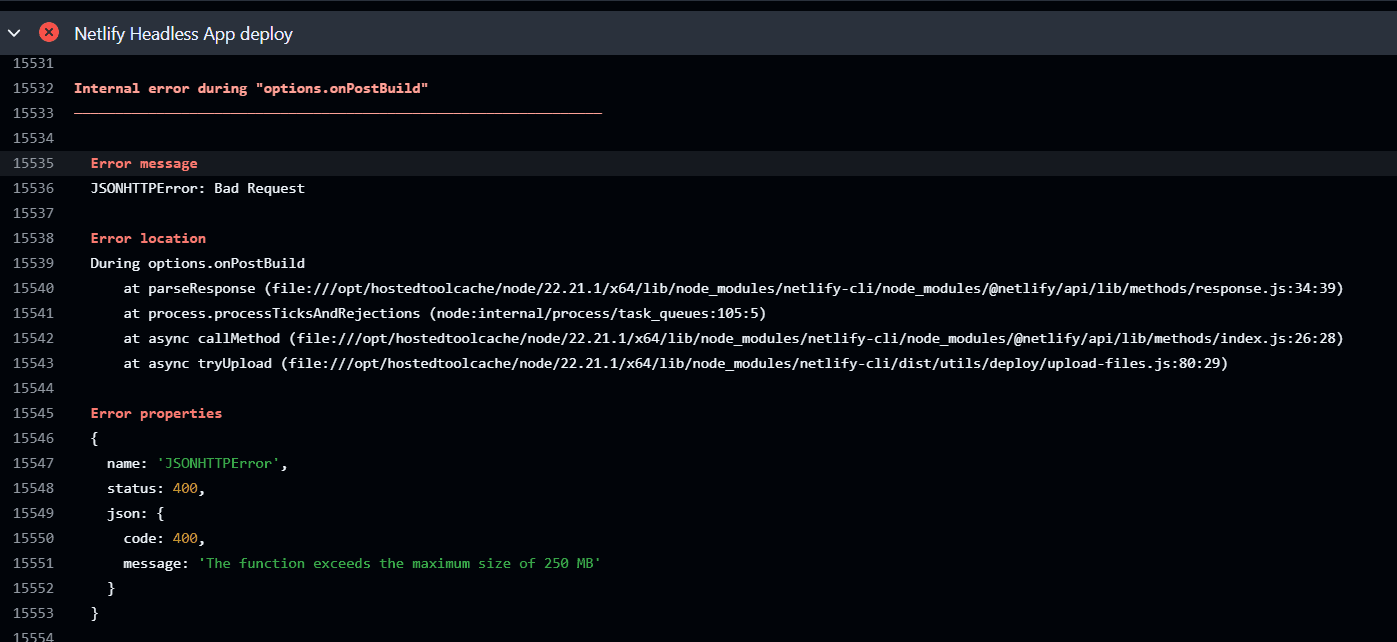Click the "Netlify Headless App deploy" step title
Viewport: 1397px width, 642px height.
(183, 34)
